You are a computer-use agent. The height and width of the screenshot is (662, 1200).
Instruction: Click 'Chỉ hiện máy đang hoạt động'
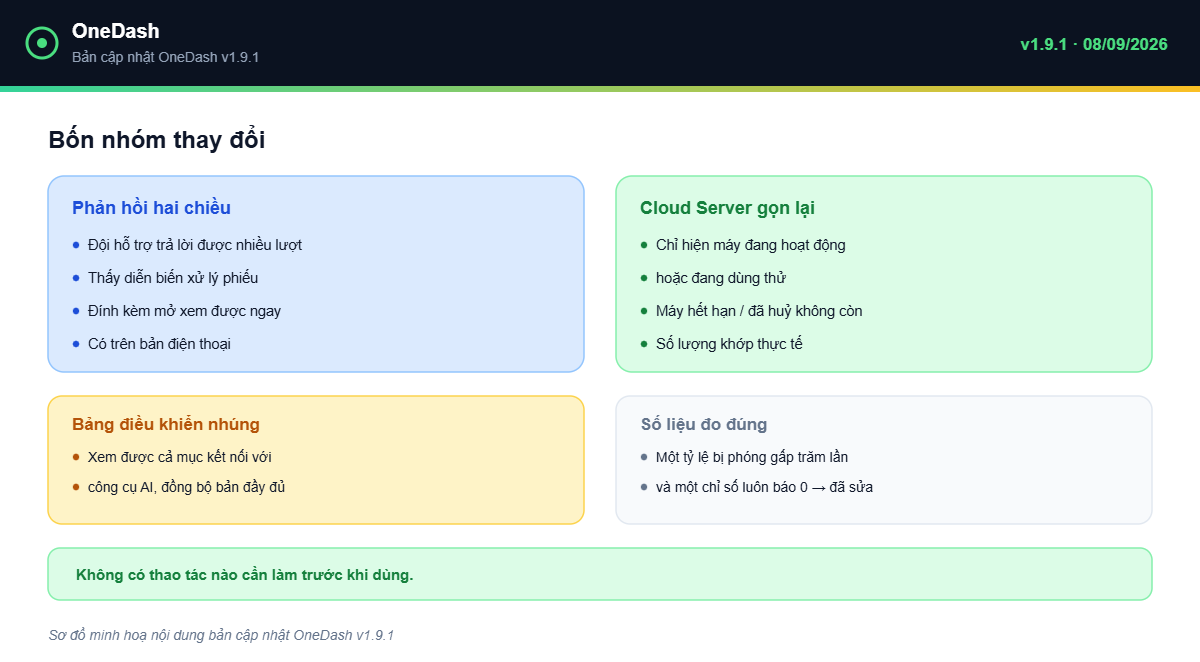751,245
